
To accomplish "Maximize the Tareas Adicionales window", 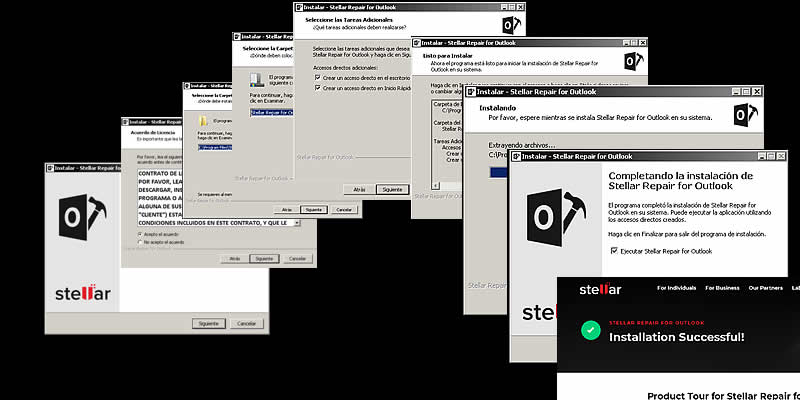I will click(x=512, y=7).
